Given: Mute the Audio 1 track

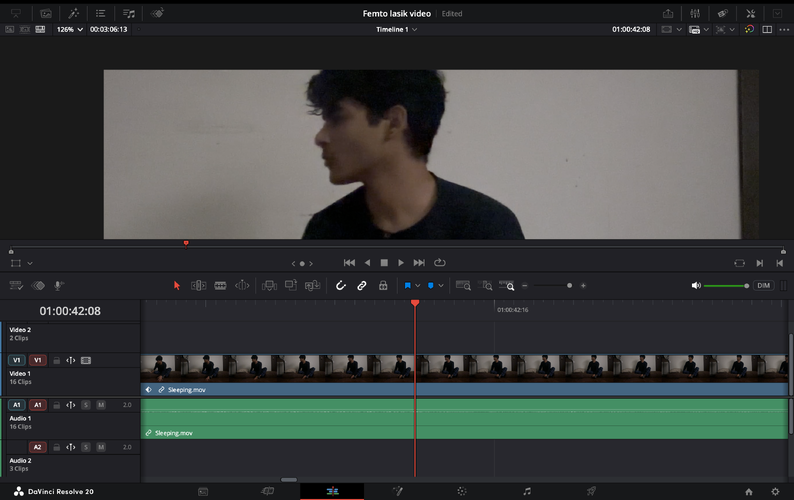Looking at the screenshot, I should click(x=101, y=405).
